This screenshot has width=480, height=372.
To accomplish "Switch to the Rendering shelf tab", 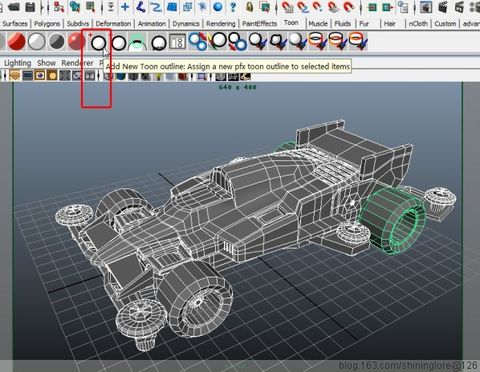I will 221,24.
